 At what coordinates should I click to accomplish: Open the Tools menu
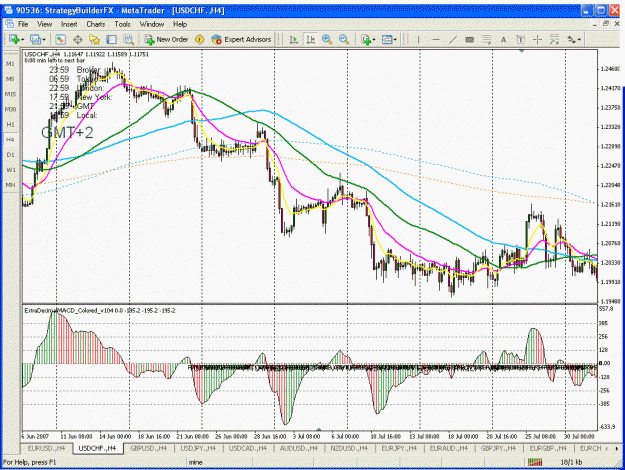[x=122, y=24]
